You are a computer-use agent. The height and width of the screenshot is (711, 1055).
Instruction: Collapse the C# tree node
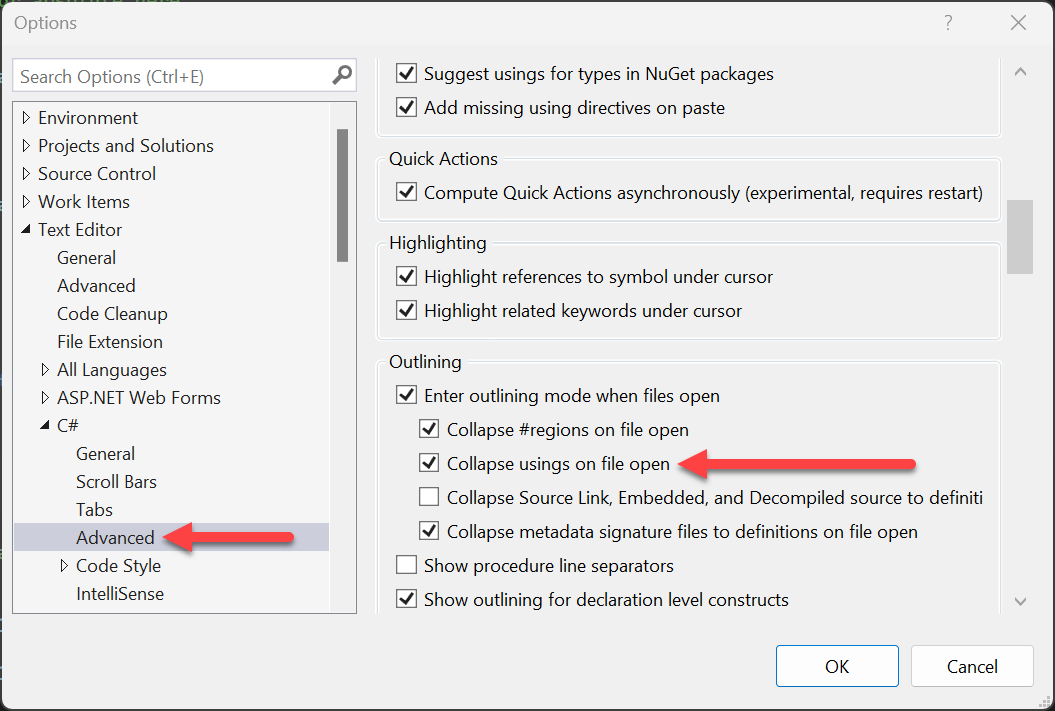45,426
